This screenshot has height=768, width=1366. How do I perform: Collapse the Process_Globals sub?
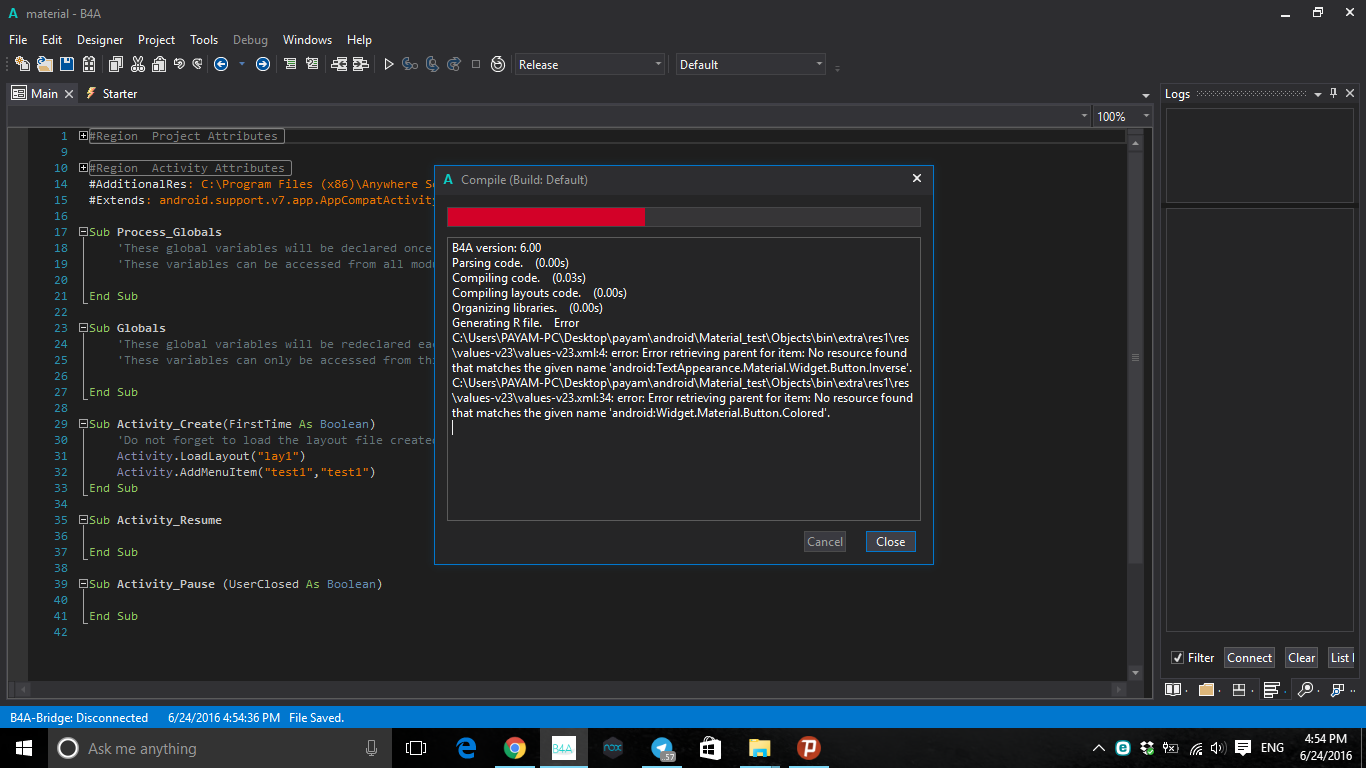point(84,232)
